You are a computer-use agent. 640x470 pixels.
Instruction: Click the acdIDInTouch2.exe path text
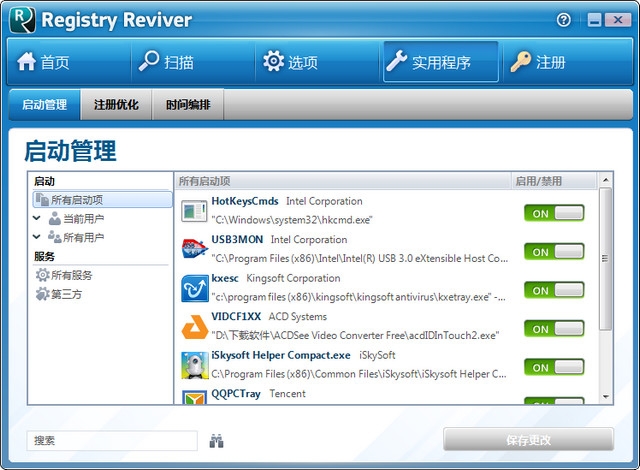355,335
